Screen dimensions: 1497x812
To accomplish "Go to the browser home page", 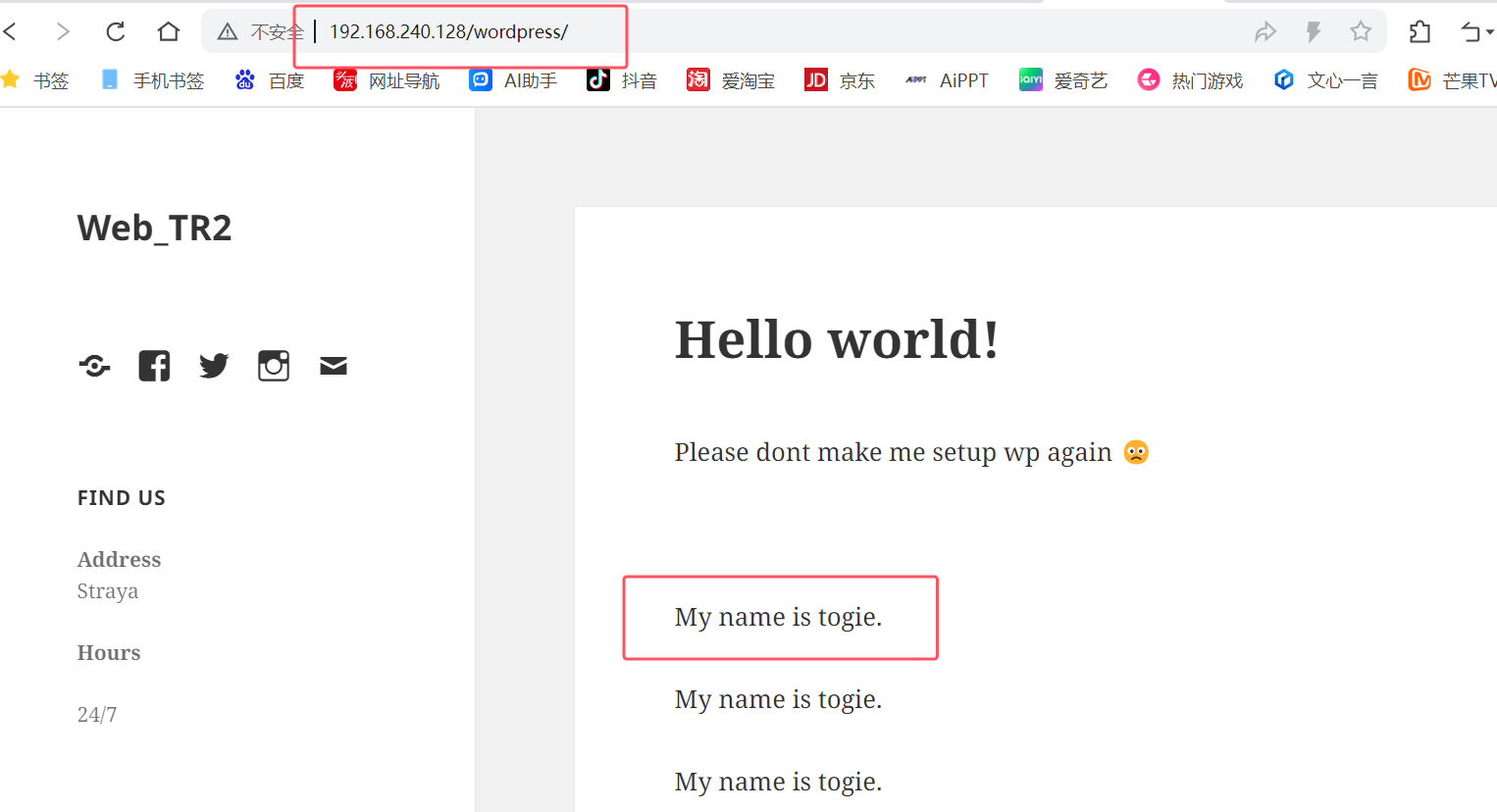I will pyautogui.click(x=169, y=31).
